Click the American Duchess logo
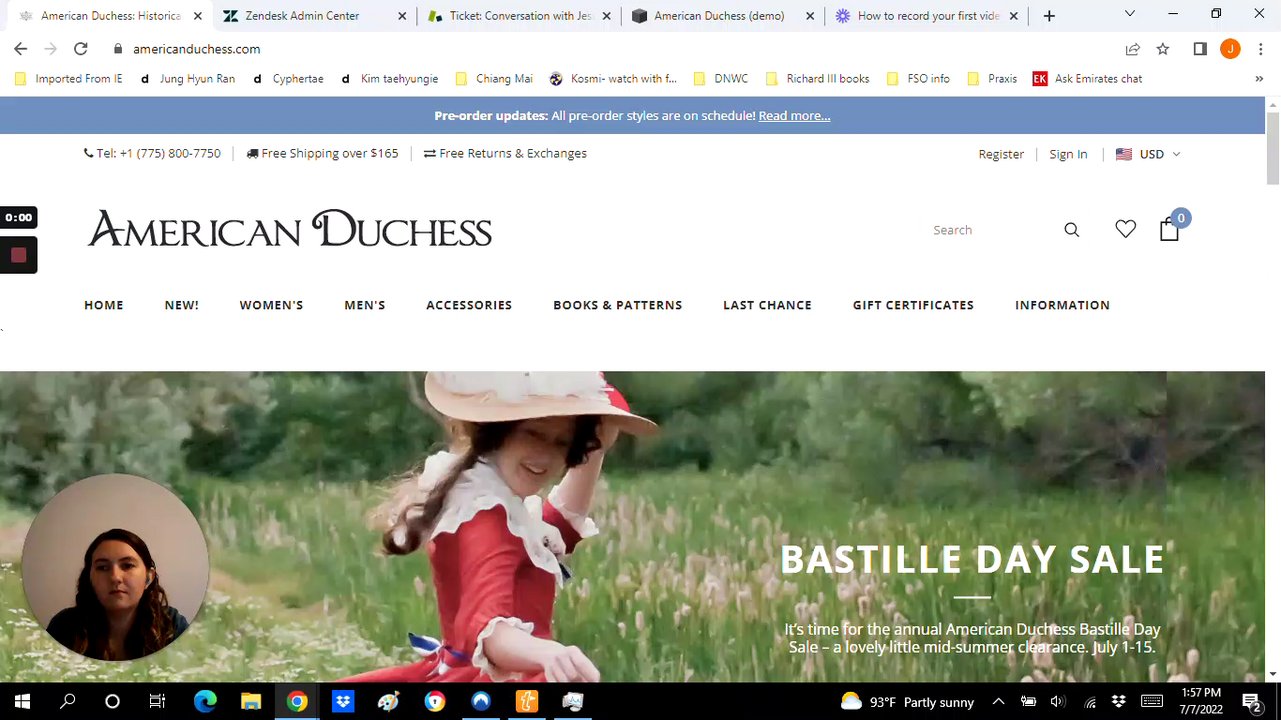Screen dimensions: 1281x720 [x=290, y=229]
